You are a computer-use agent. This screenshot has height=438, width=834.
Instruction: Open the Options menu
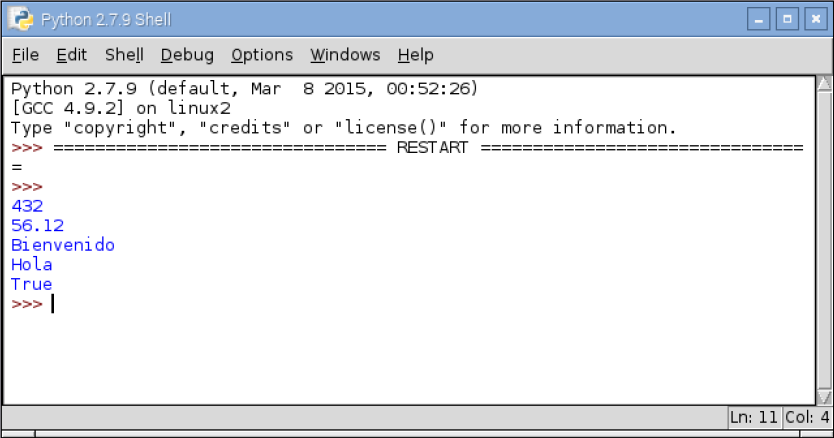click(x=262, y=55)
